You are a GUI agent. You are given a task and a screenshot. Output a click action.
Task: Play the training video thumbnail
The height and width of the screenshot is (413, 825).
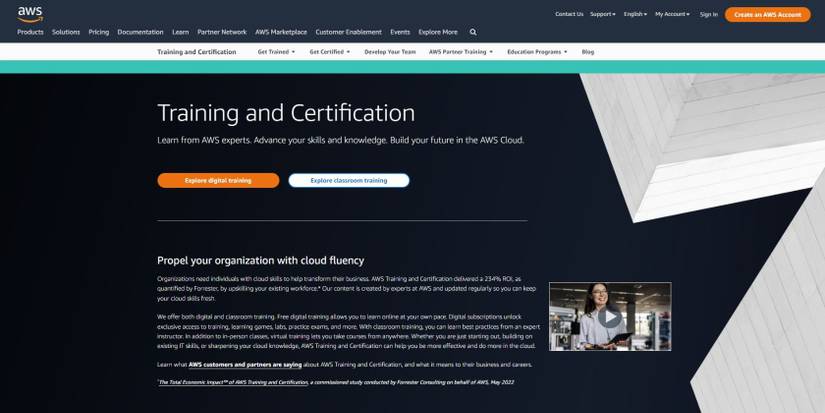(610, 316)
